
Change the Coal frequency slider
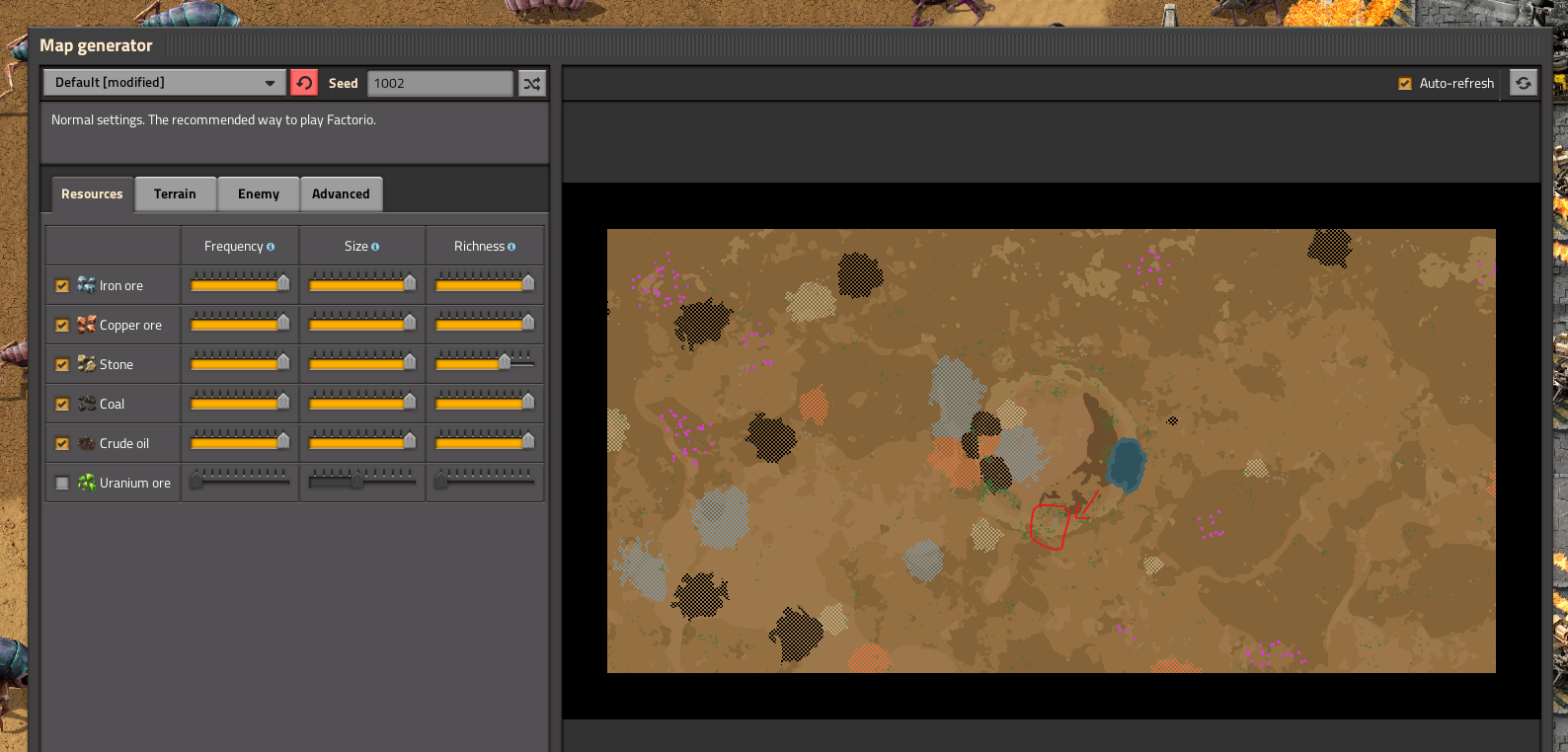[x=240, y=403]
